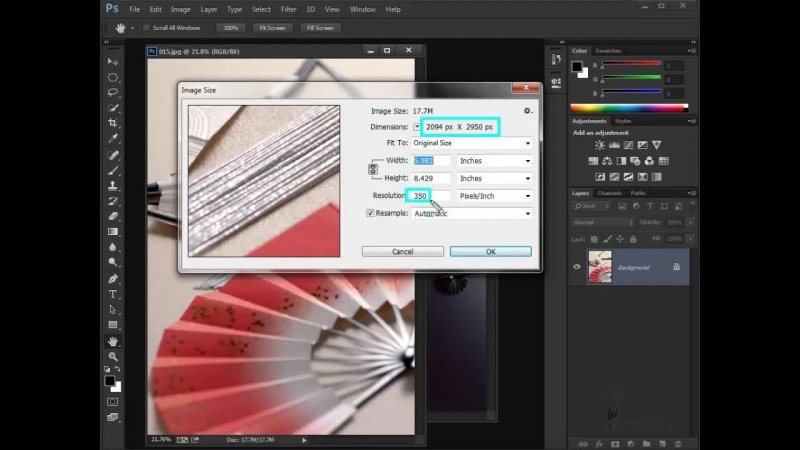The image size is (800, 450).
Task: Click the constrain proportions chain link icon
Action: coord(373,169)
